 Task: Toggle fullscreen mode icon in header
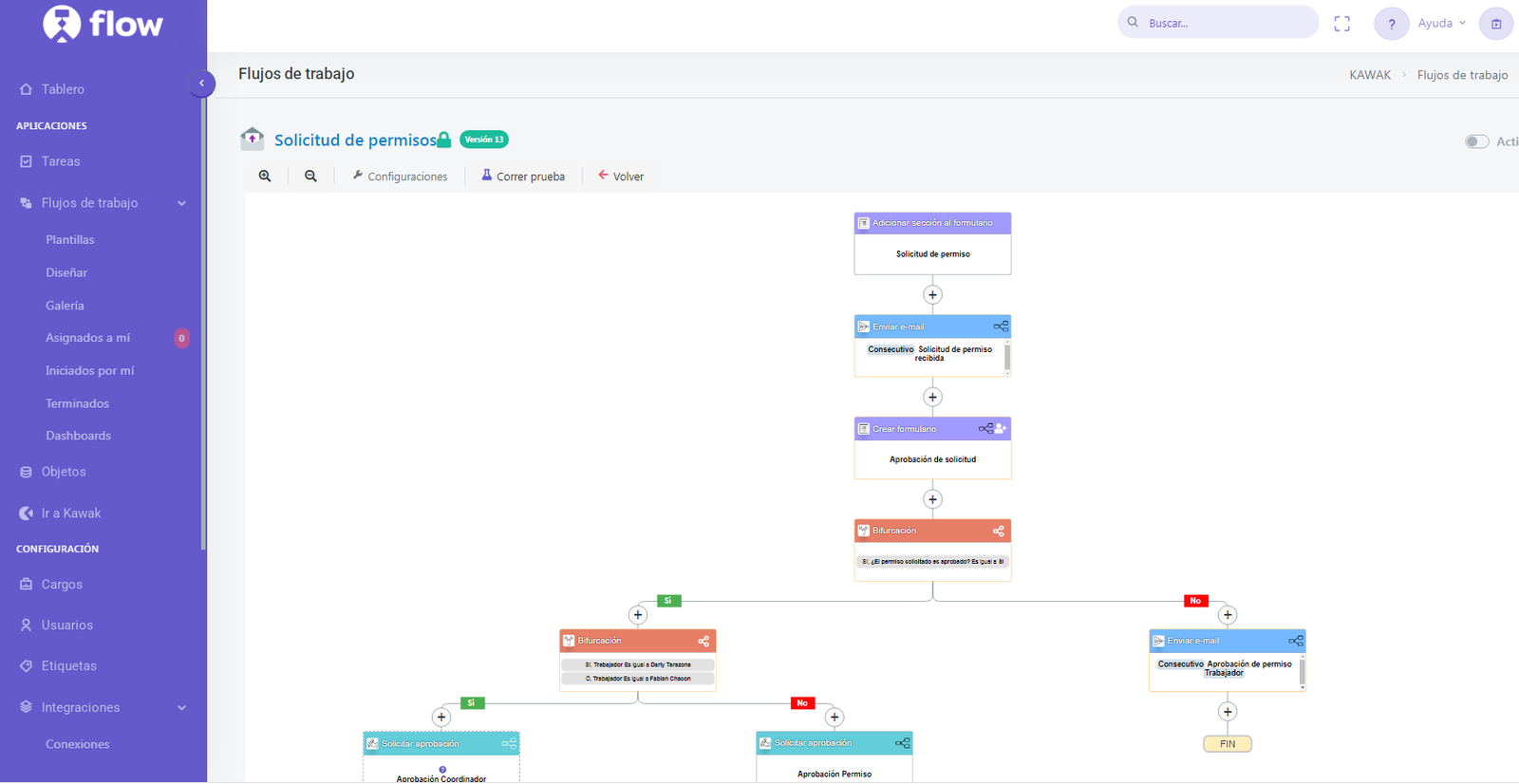(1341, 24)
